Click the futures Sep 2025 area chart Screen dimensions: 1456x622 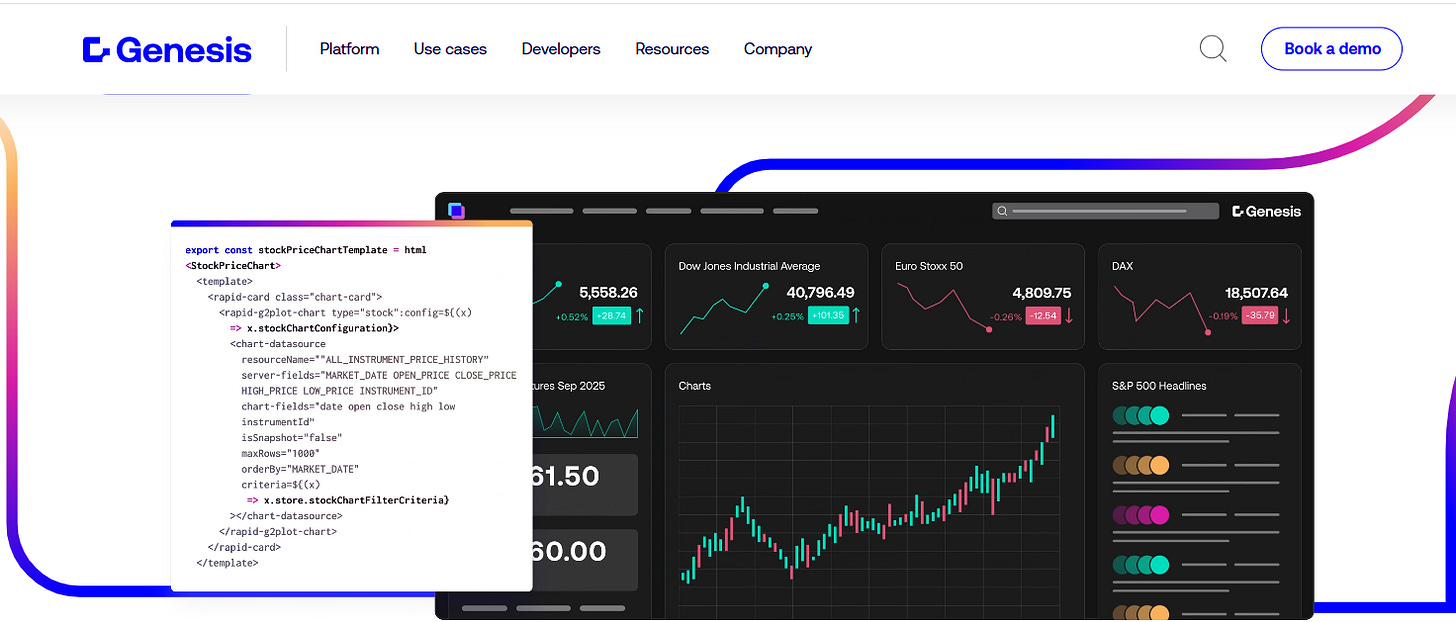pos(585,422)
